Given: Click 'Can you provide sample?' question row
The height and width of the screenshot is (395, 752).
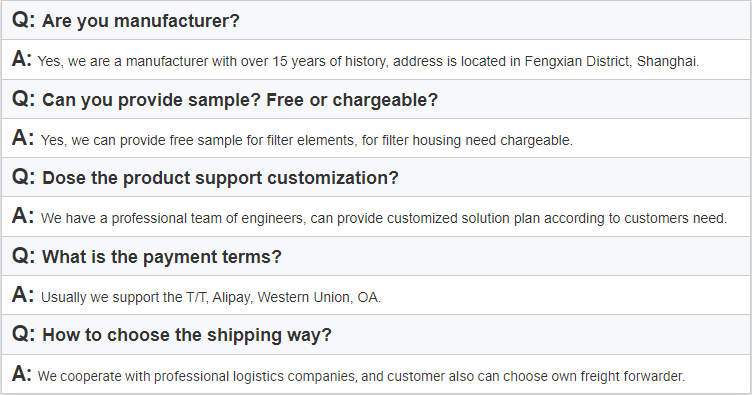Looking at the screenshot, I should 376,99.
